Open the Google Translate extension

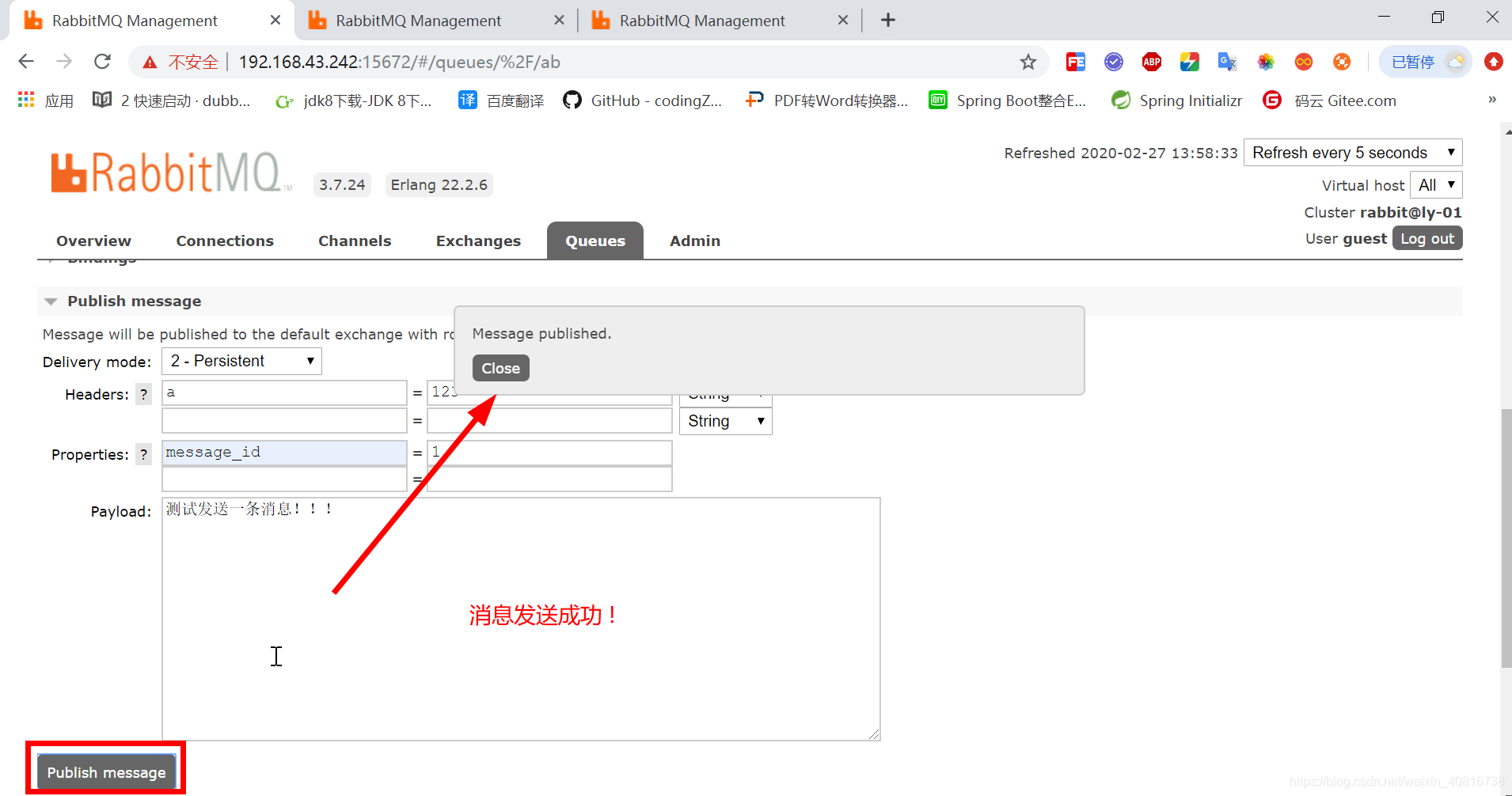tap(1227, 62)
